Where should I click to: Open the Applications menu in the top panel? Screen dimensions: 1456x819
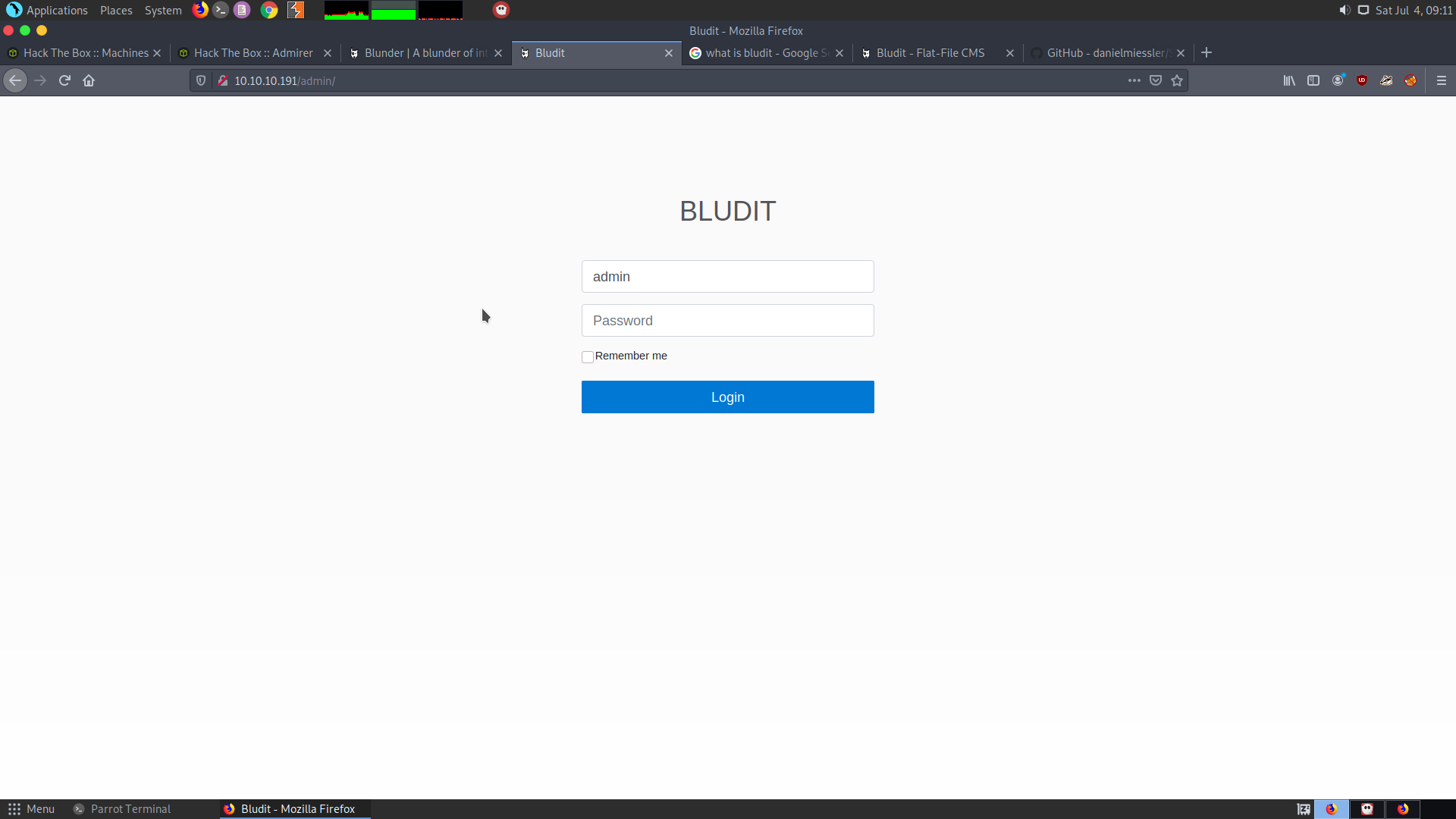pyautogui.click(x=57, y=10)
